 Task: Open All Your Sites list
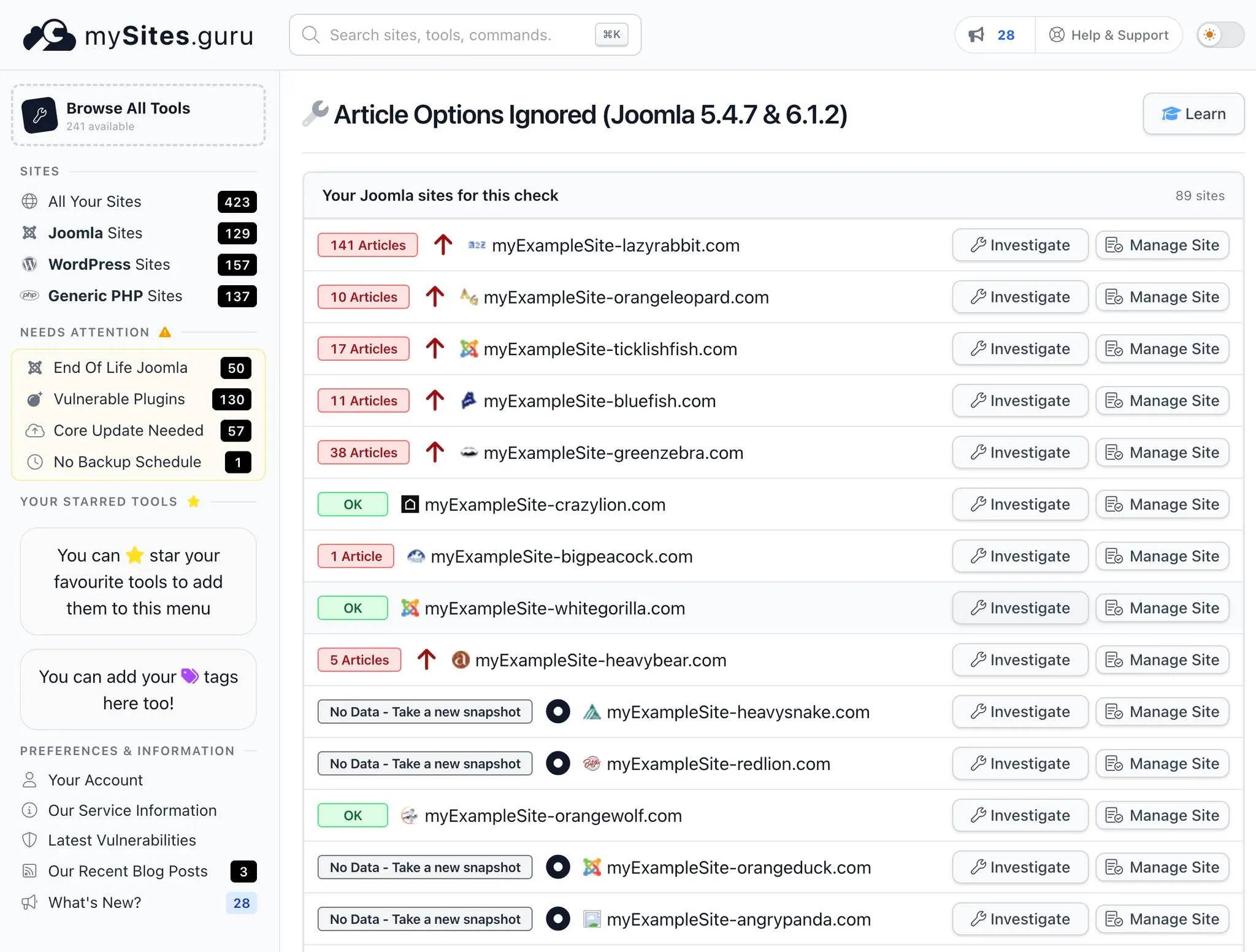click(x=139, y=202)
